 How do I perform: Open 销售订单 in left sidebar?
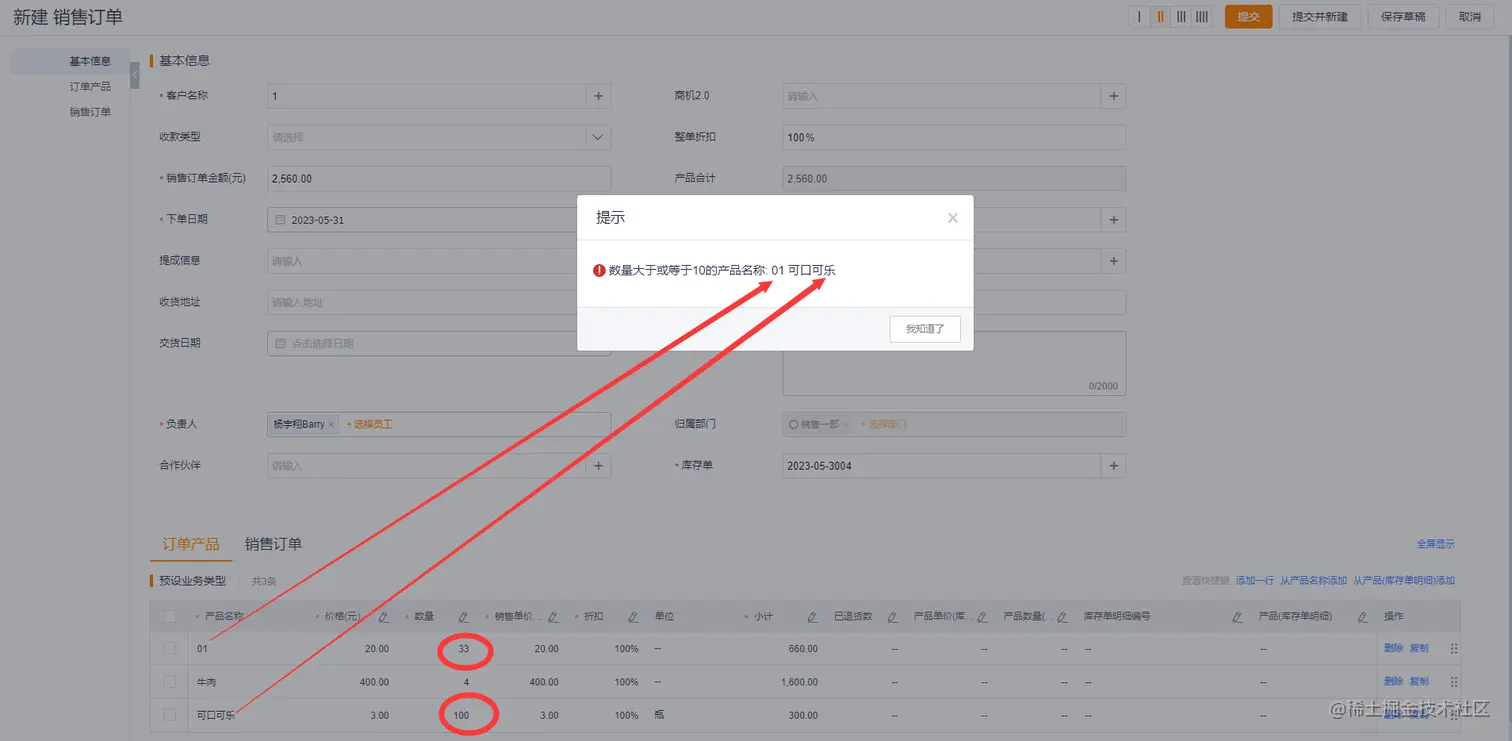point(90,112)
